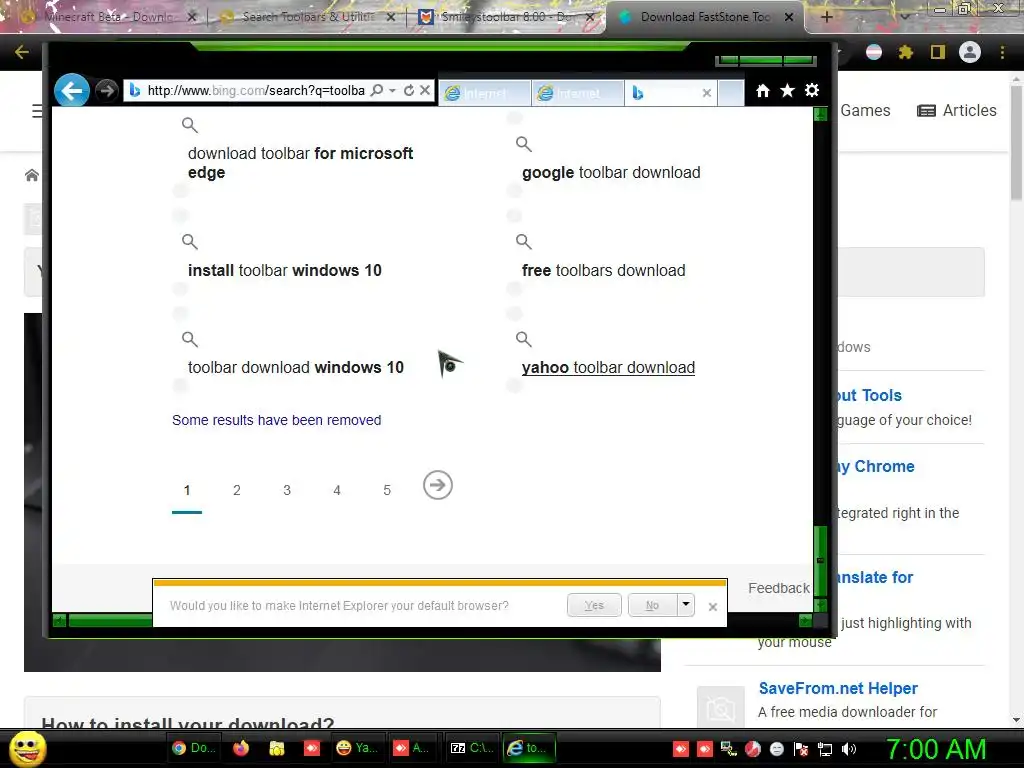Click Internet Explorer taskbar button
The width and height of the screenshot is (1024, 768).
529,748
